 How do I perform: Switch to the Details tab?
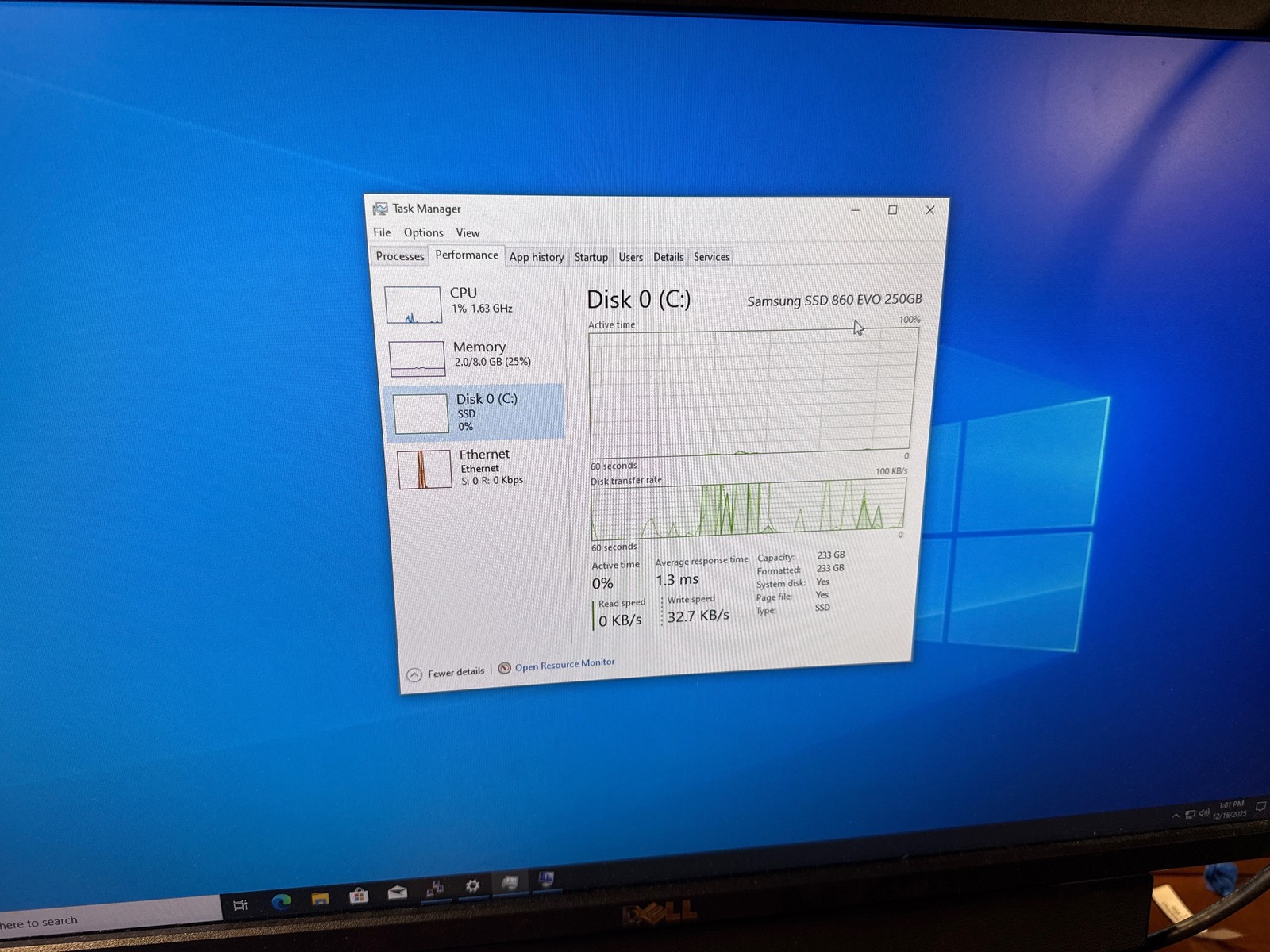668,257
